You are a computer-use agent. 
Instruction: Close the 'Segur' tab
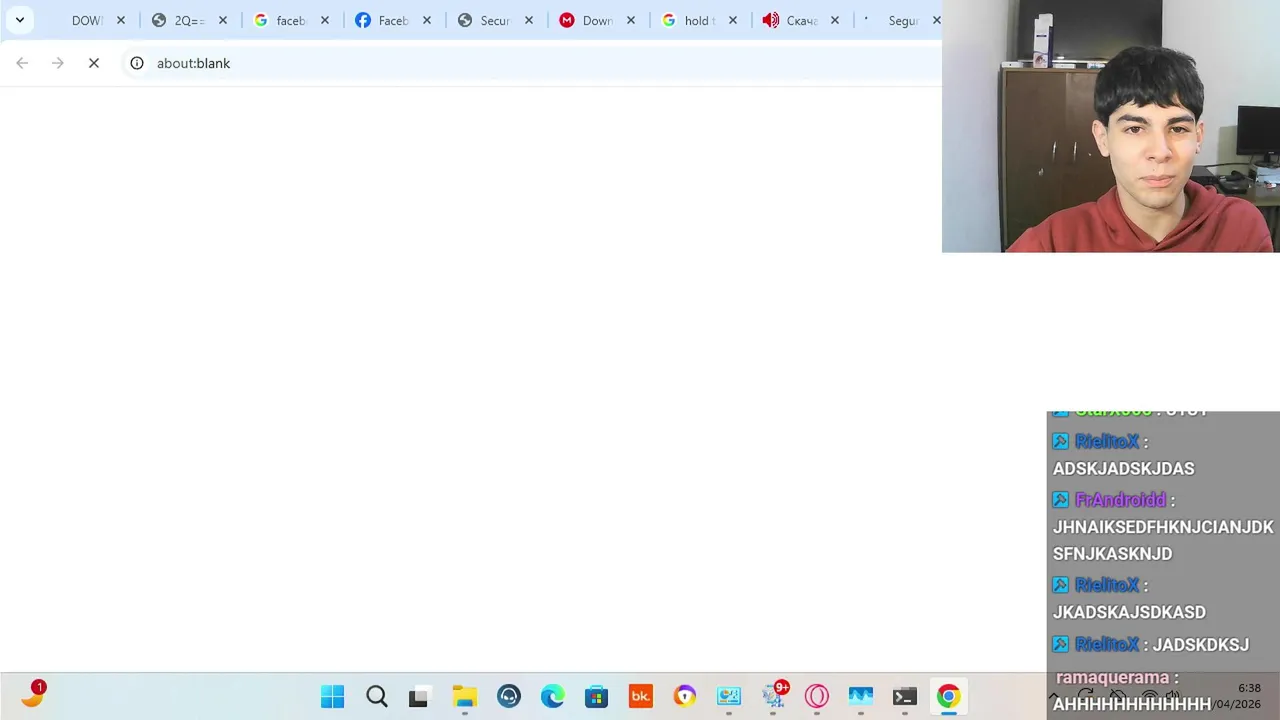936,20
